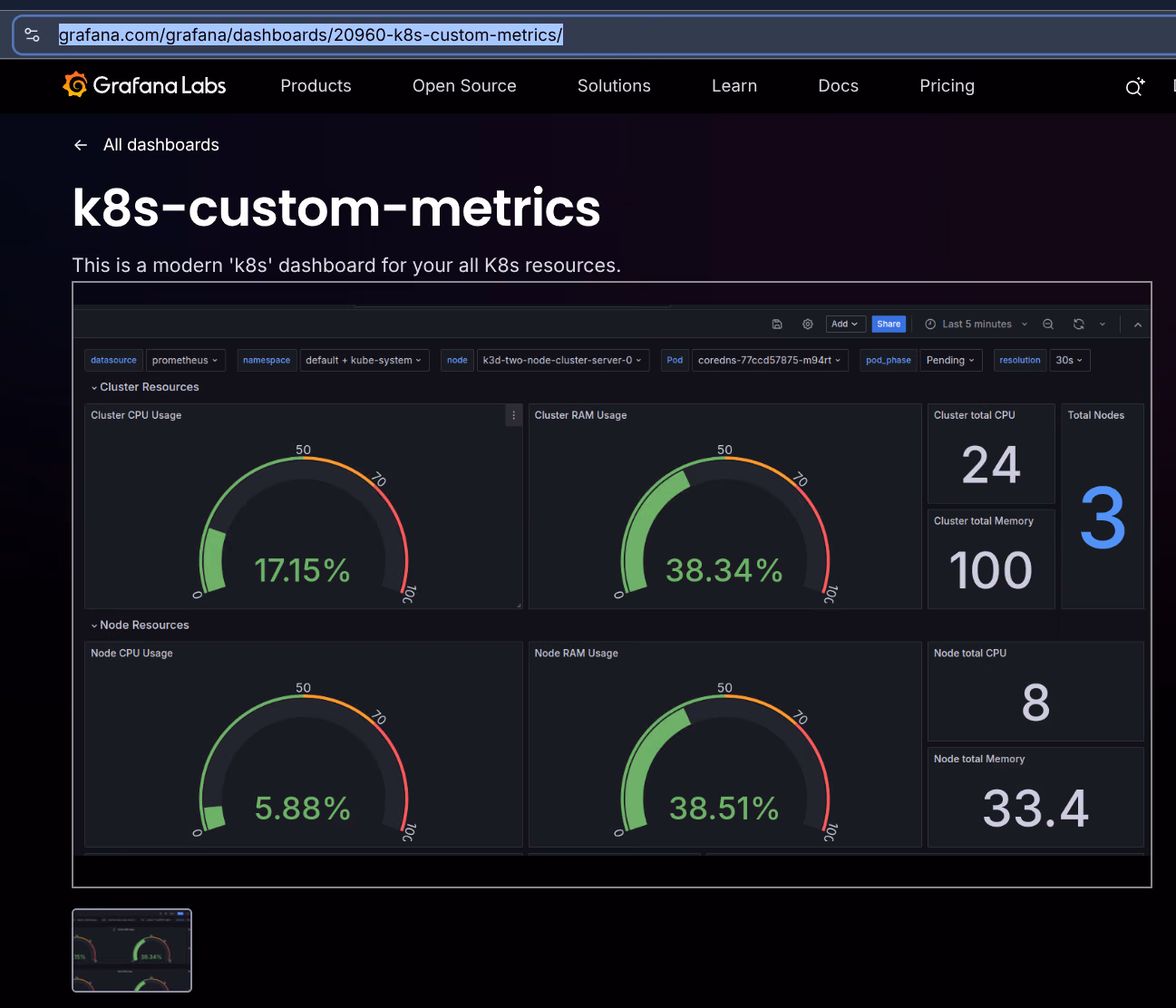Viewport: 1176px width, 1008px height.
Task: Open the time picker clock icon
Action: pyautogui.click(x=930, y=324)
